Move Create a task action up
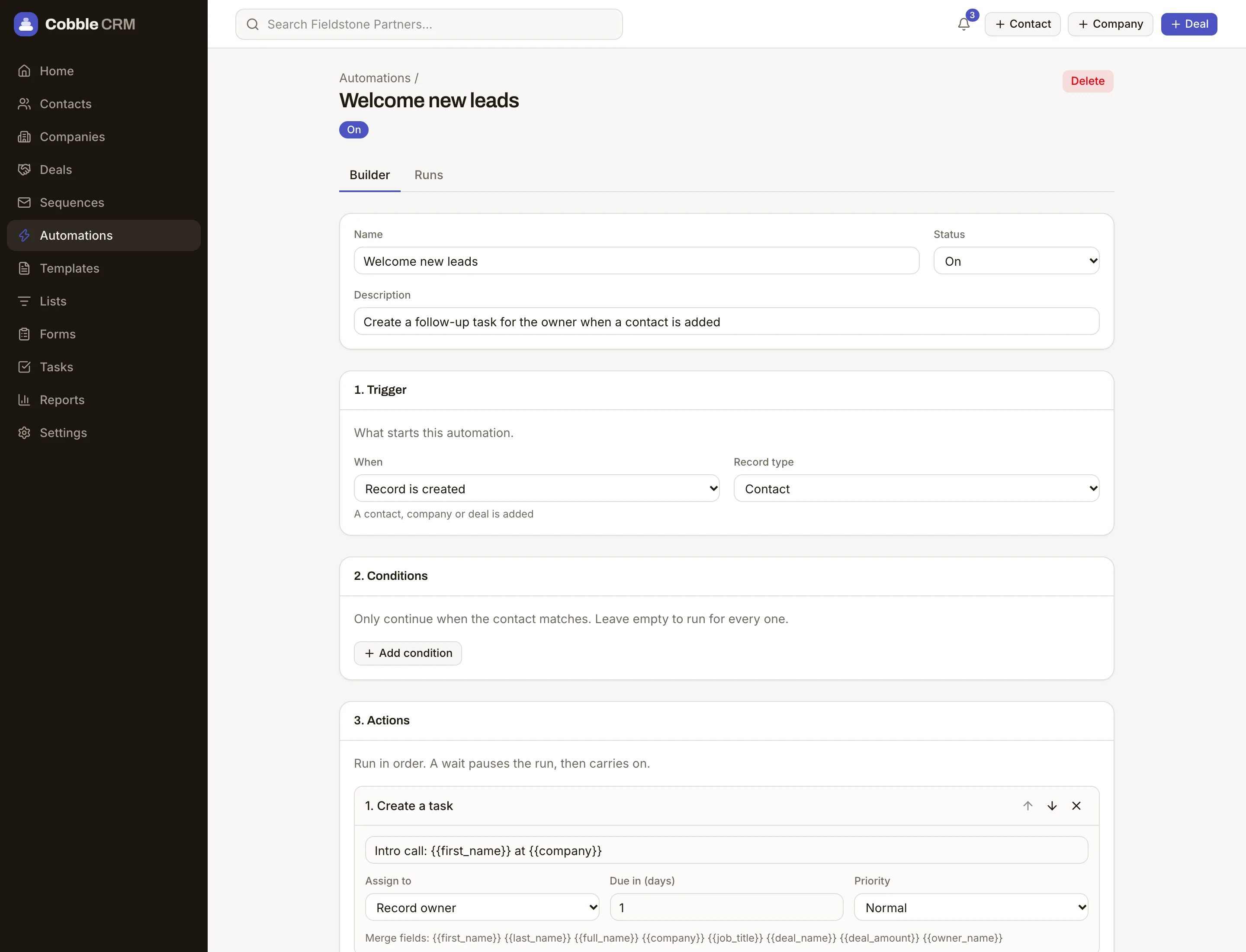Image resolution: width=1246 pixels, height=952 pixels. click(x=1028, y=806)
